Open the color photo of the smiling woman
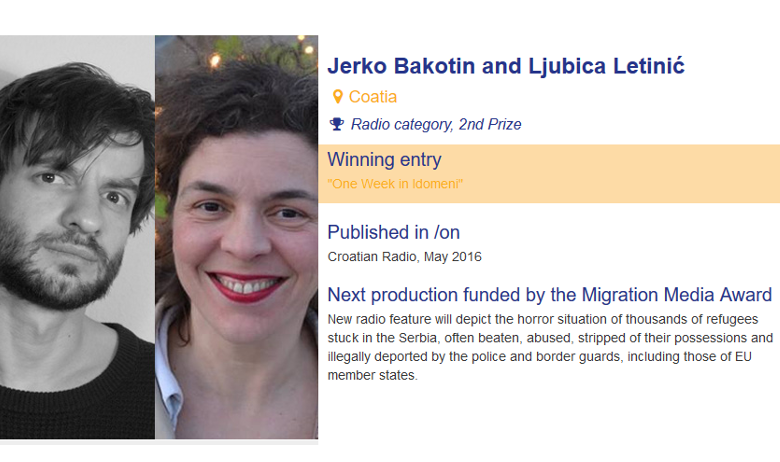The width and height of the screenshot is (780, 462). point(237,237)
